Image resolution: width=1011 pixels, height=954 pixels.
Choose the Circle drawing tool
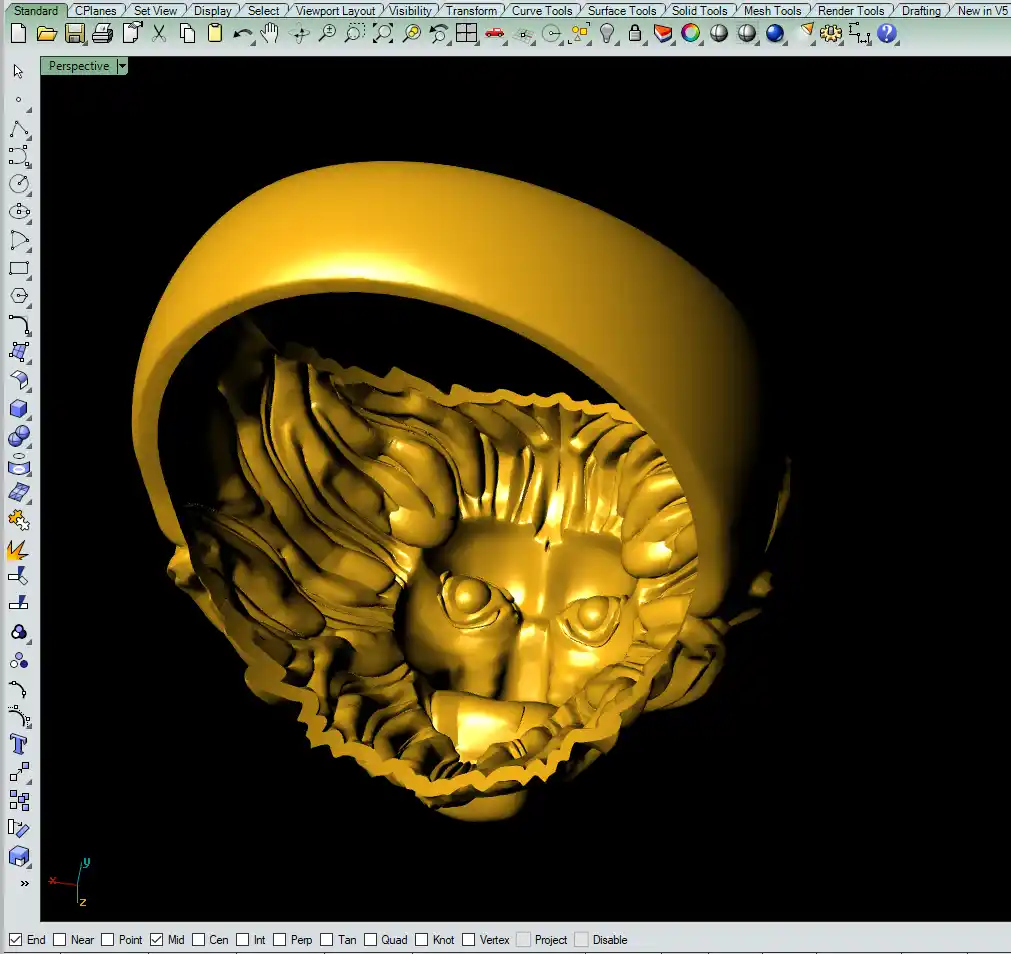[18, 184]
